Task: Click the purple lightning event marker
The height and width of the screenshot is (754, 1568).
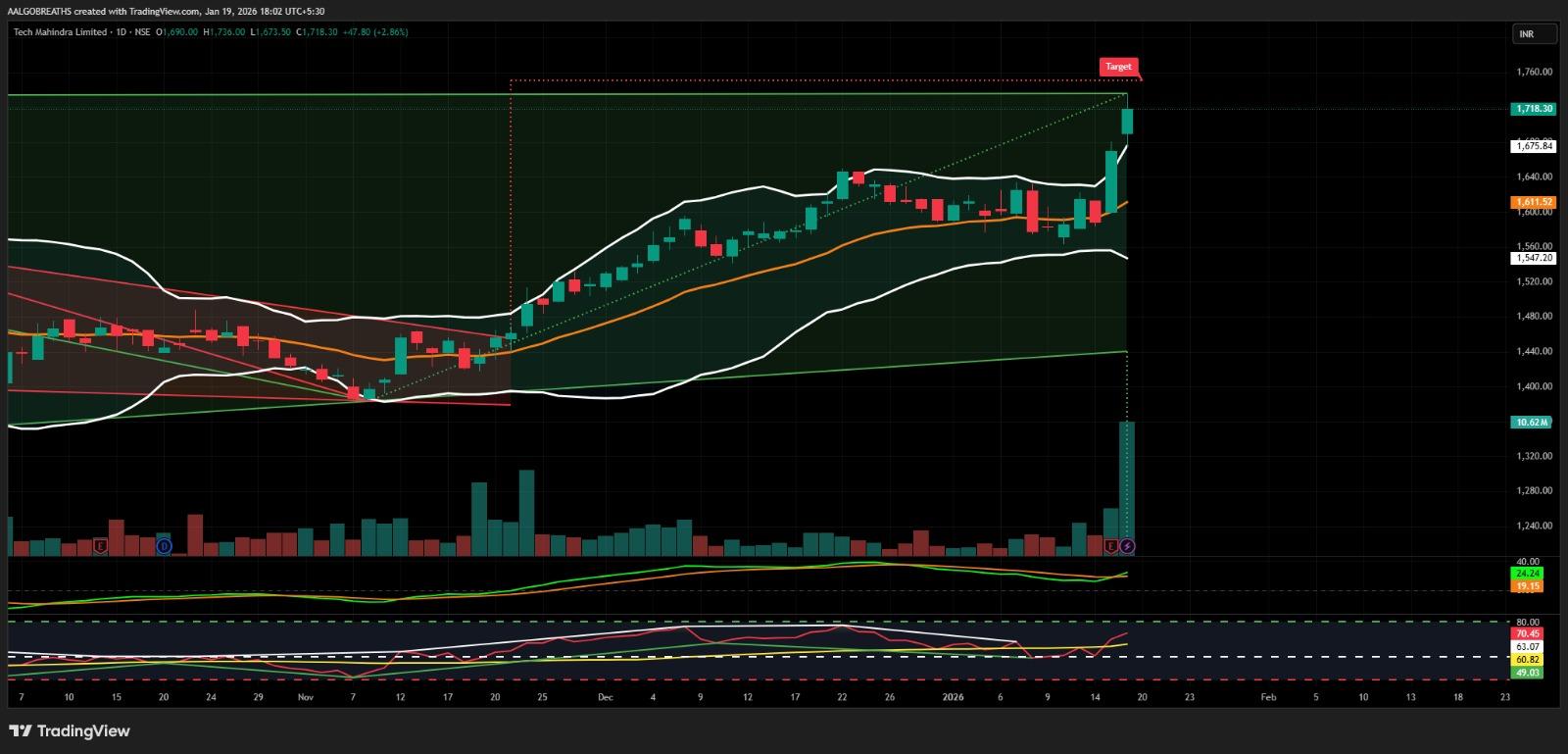Action: point(1127,545)
